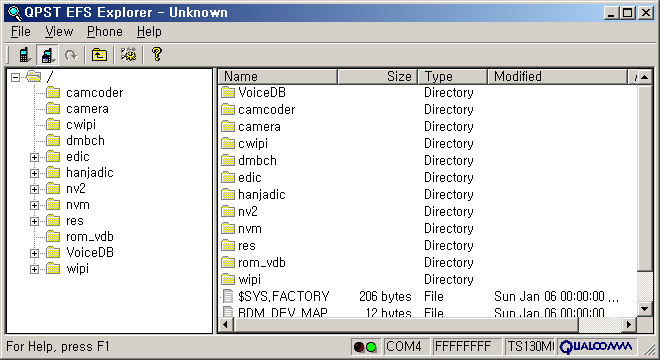Expand the hanjadic tree node
Viewport: 660px width, 360px height.
click(35, 173)
